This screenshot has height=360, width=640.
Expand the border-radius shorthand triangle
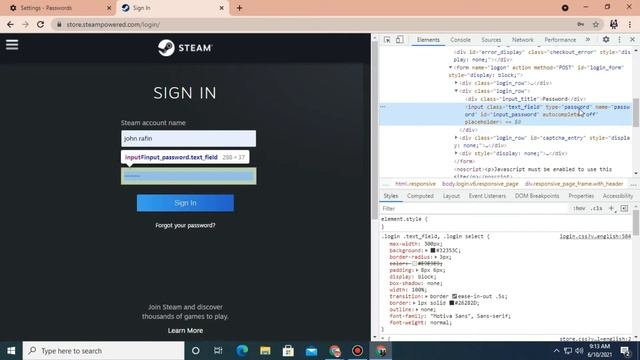tap(436, 257)
